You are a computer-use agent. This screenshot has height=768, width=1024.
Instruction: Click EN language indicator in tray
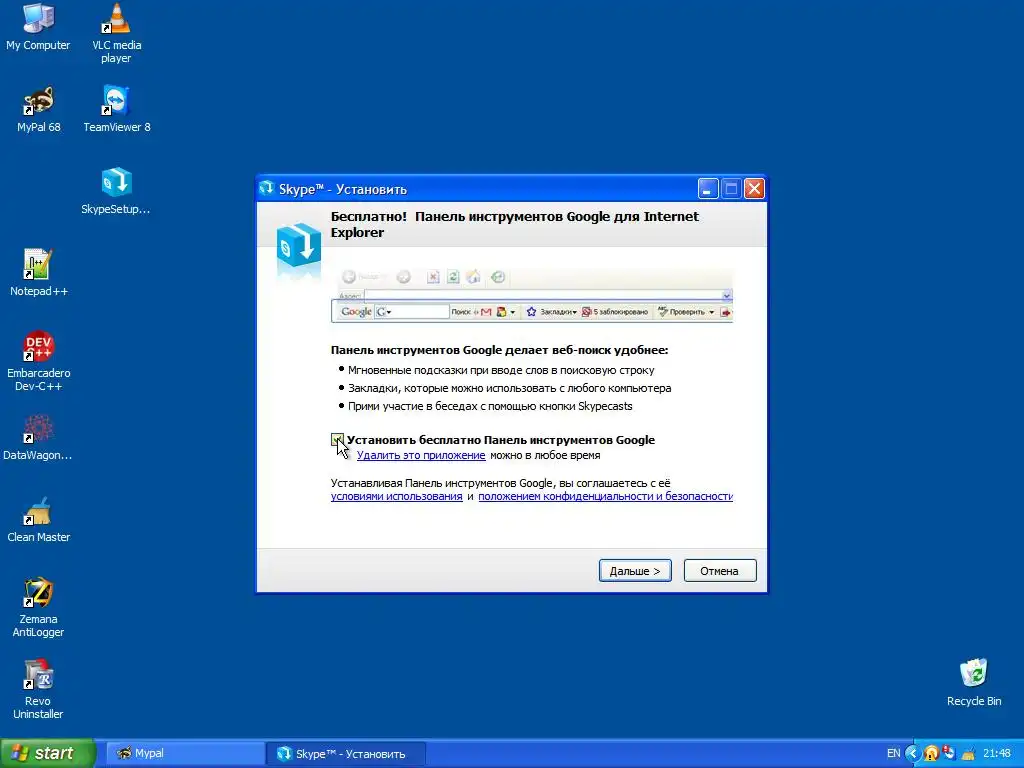[x=893, y=754]
